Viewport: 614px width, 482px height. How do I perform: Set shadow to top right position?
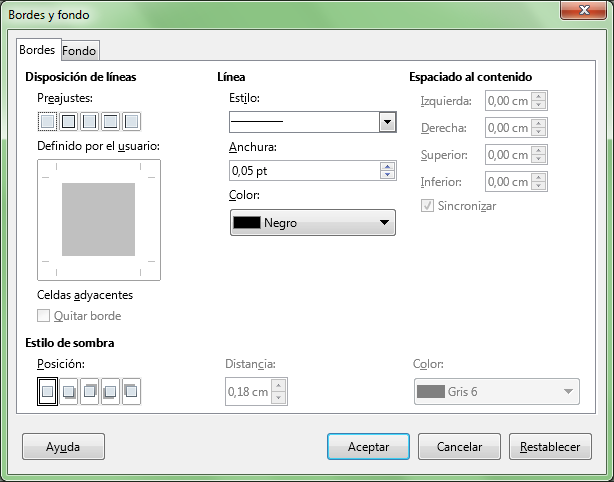coord(90,392)
